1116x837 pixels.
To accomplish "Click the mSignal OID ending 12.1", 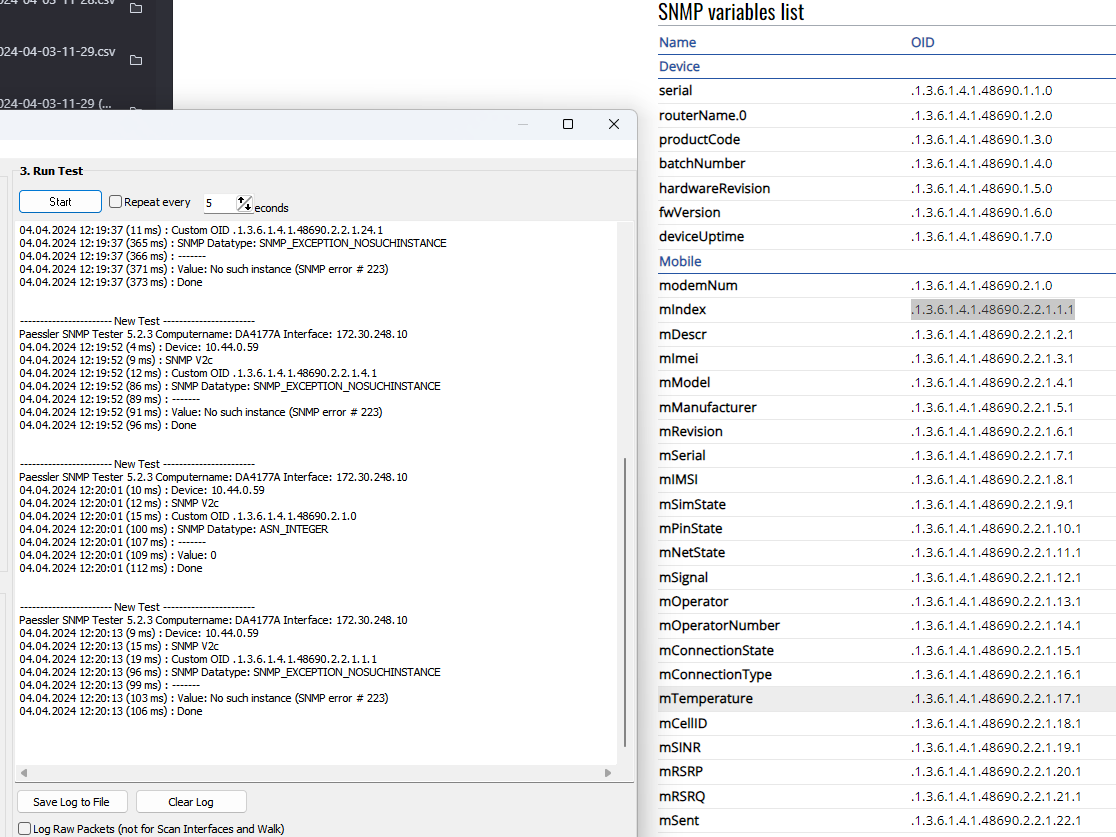I will 996,578.
